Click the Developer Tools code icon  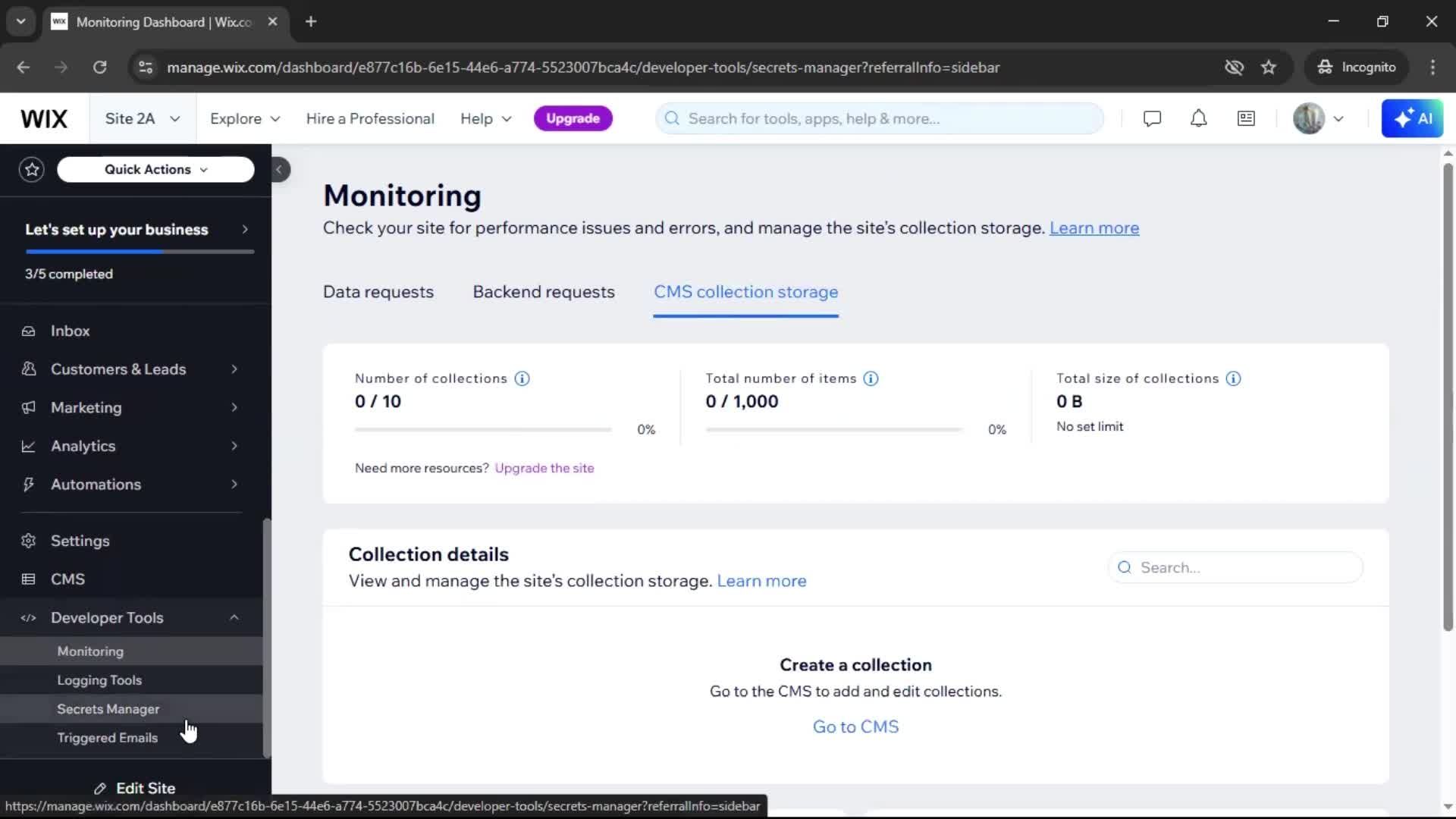(x=29, y=618)
